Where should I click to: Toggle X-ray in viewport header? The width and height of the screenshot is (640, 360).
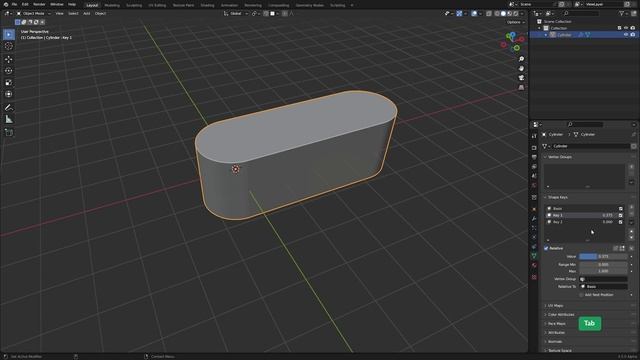point(489,13)
